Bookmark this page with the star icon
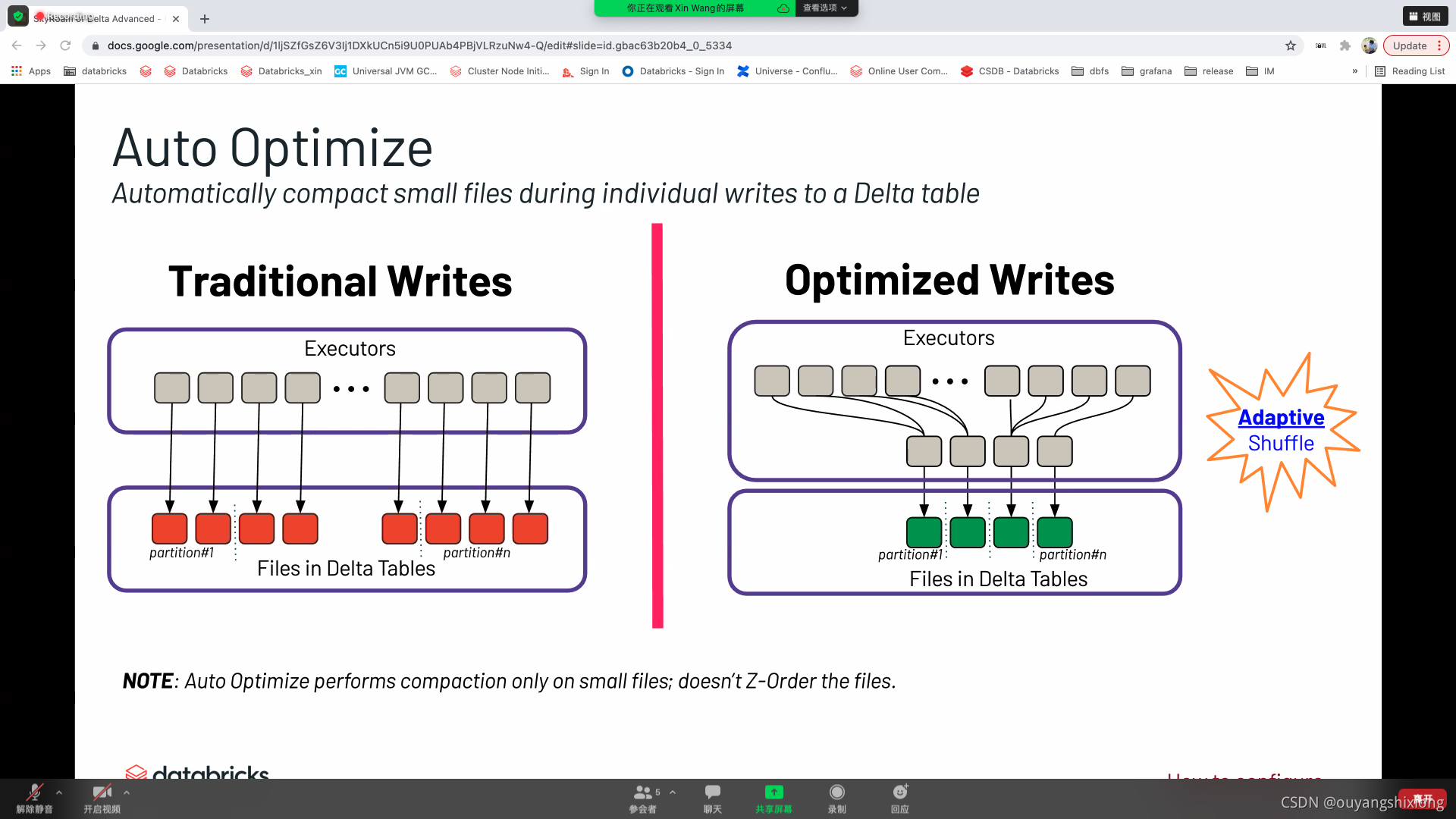The height and width of the screenshot is (819, 1456). pos(1290,45)
